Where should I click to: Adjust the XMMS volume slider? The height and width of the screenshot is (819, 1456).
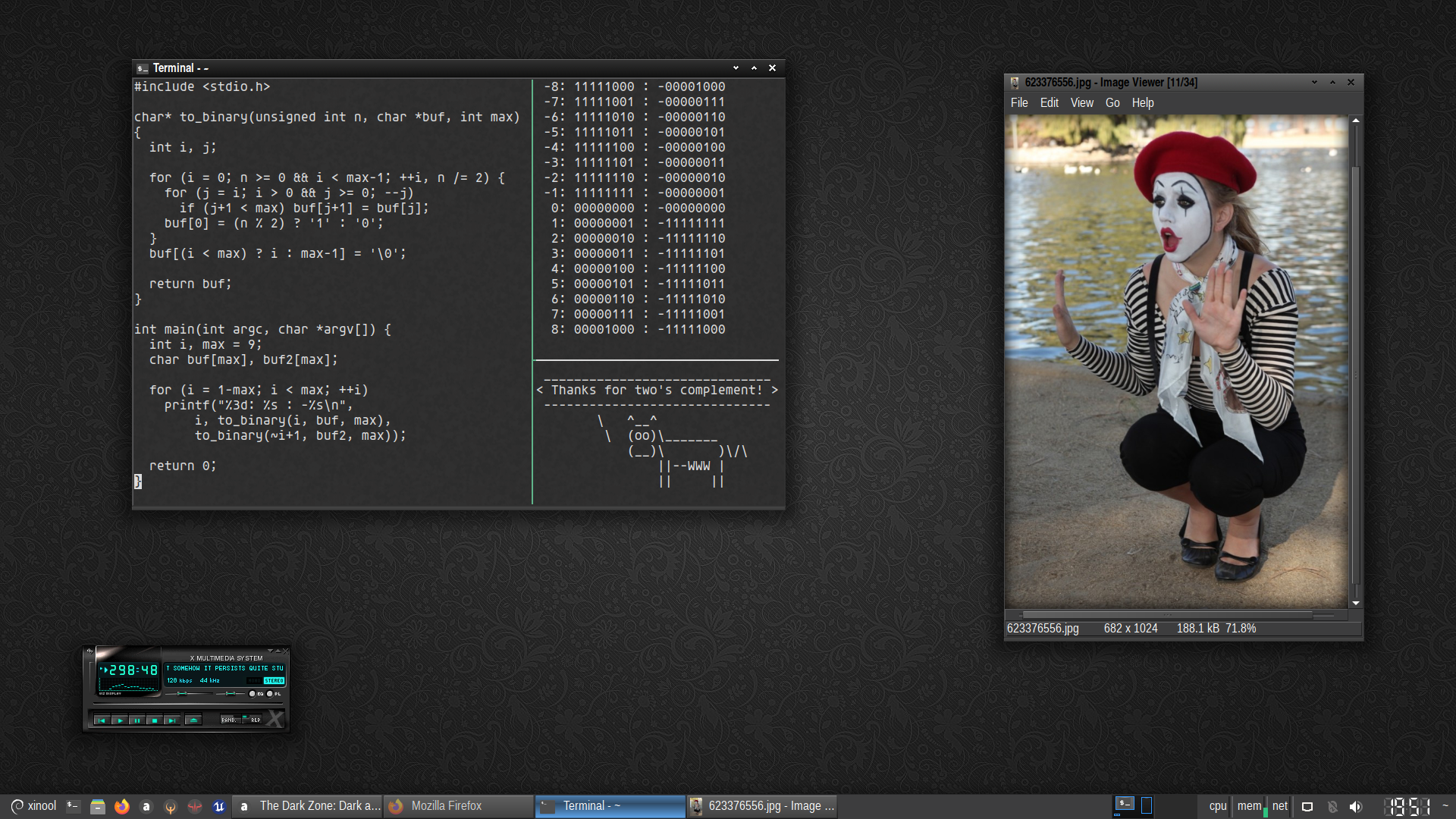point(182,693)
